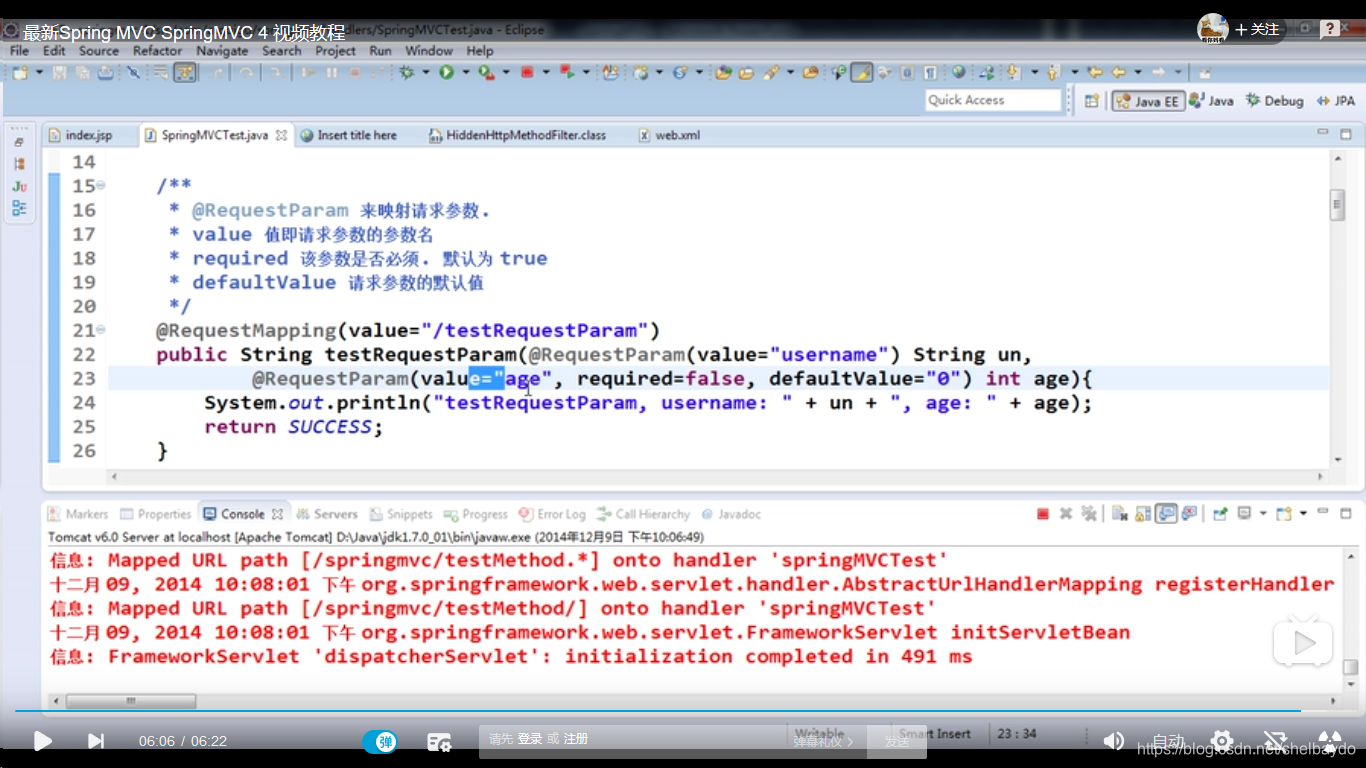Play the video with the play button
The image size is (1366, 768).
coord(42,741)
